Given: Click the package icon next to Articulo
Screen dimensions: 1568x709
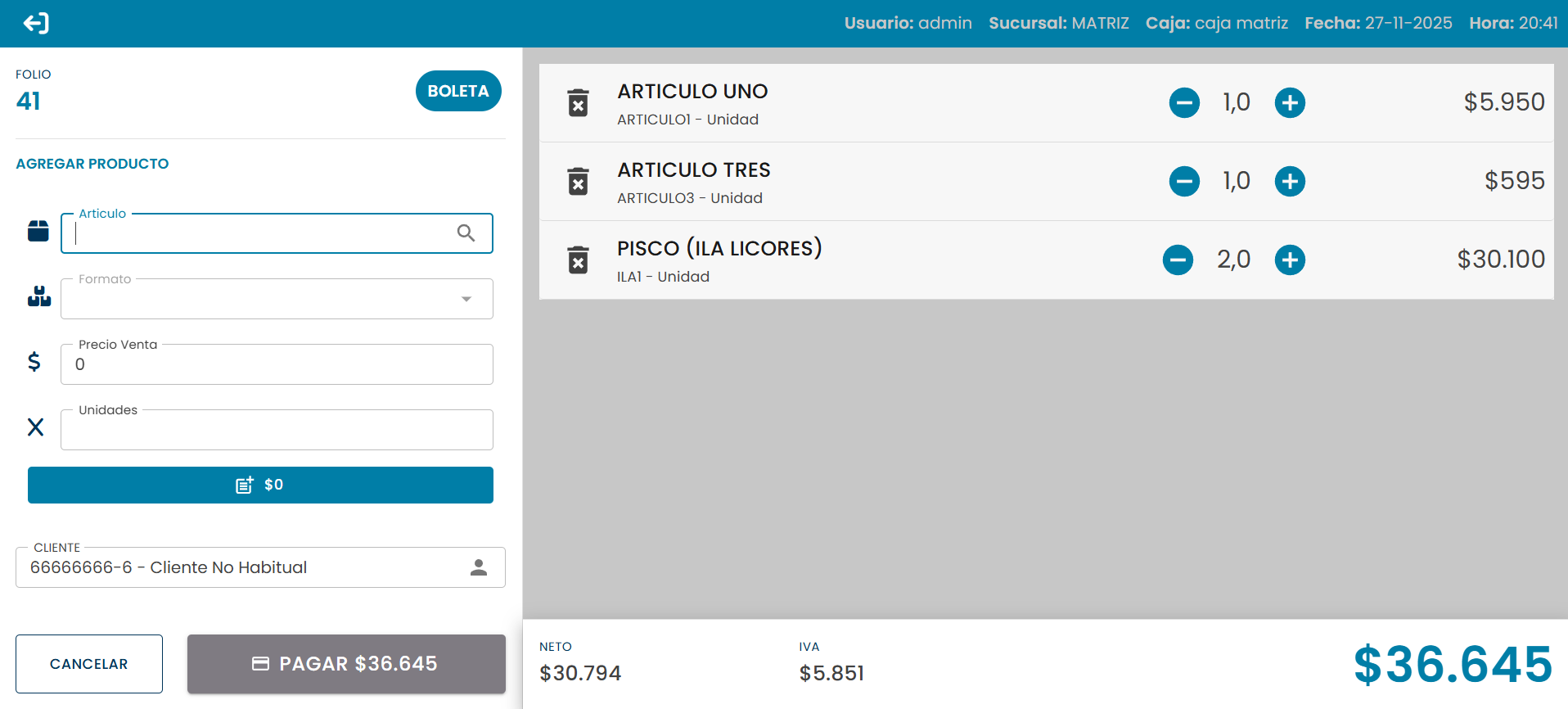Looking at the screenshot, I should pos(37,231).
